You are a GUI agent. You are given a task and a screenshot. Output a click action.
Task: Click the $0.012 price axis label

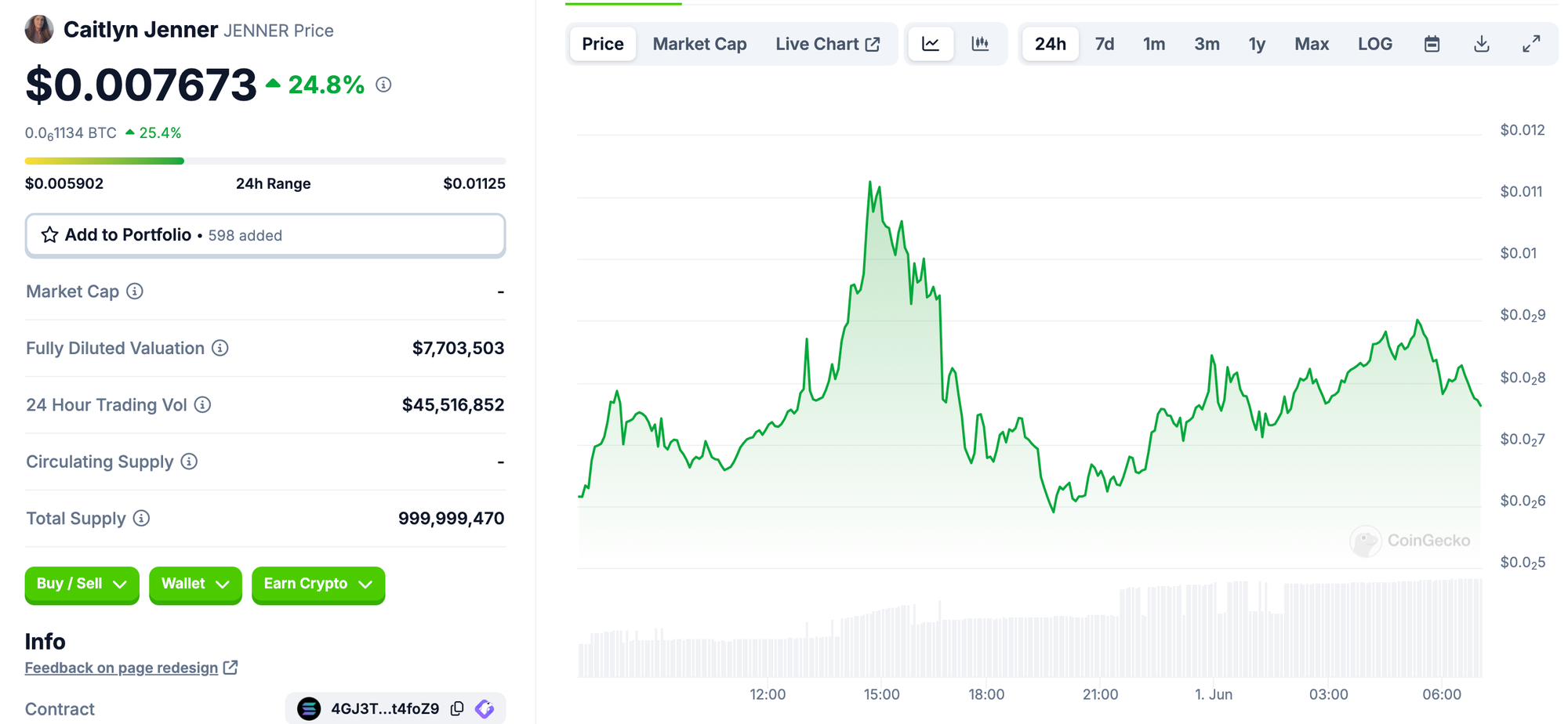click(1523, 130)
